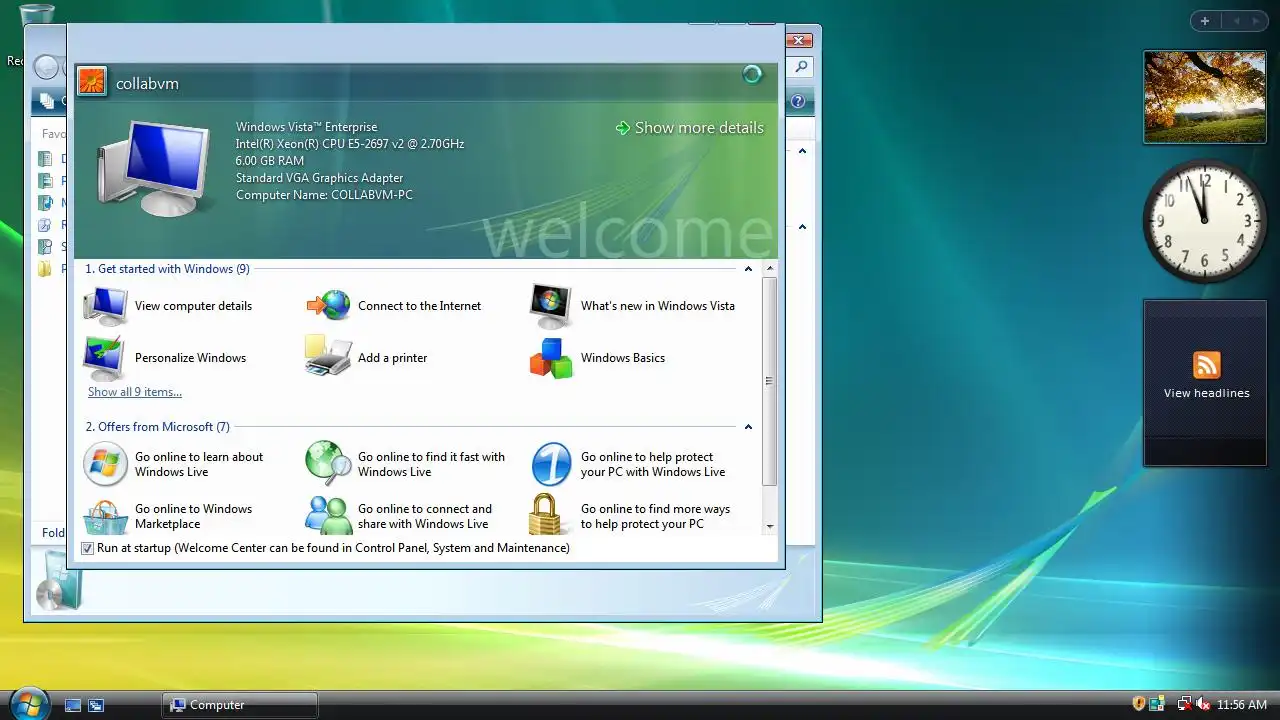This screenshot has width=1280, height=720.
Task: Open Go online to connect and share
Action: tap(399, 516)
